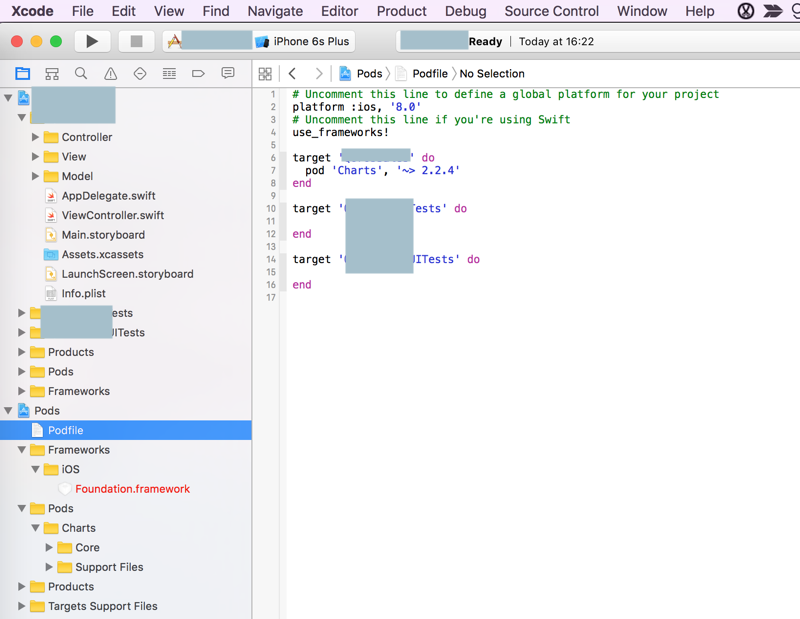The image size is (800, 619).
Task: Click line 7 pod 'Charts' text
Action: point(382,170)
